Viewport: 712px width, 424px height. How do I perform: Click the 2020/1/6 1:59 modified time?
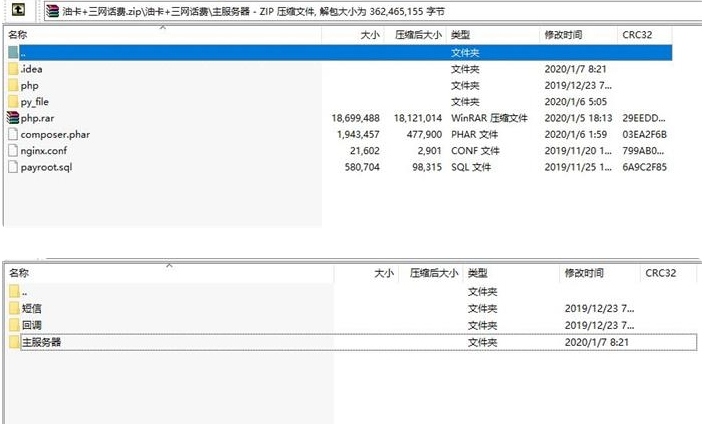tap(576, 134)
